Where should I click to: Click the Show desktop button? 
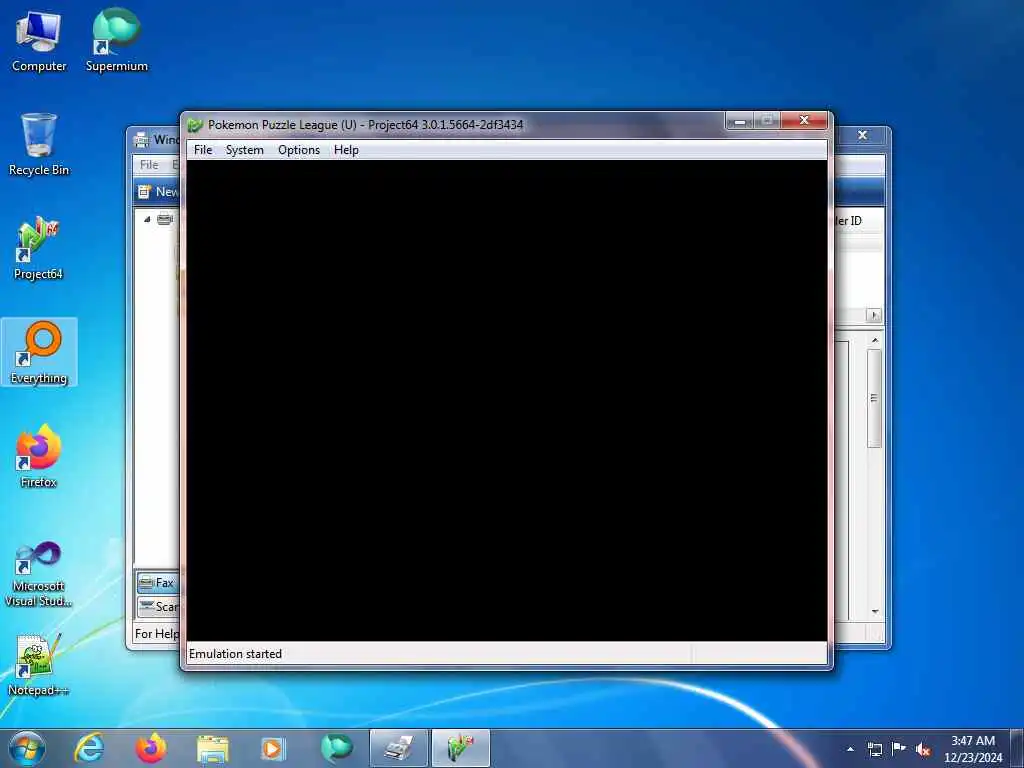click(x=1017, y=749)
